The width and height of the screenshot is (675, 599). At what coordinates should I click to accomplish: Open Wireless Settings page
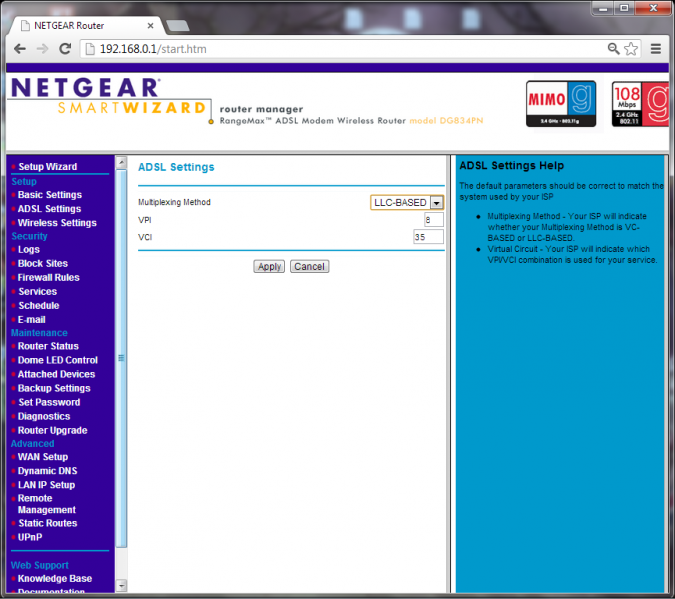(x=57, y=223)
